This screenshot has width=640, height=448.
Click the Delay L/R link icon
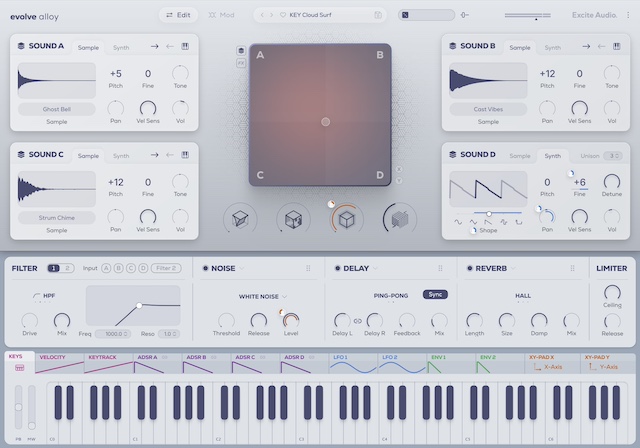click(x=359, y=321)
